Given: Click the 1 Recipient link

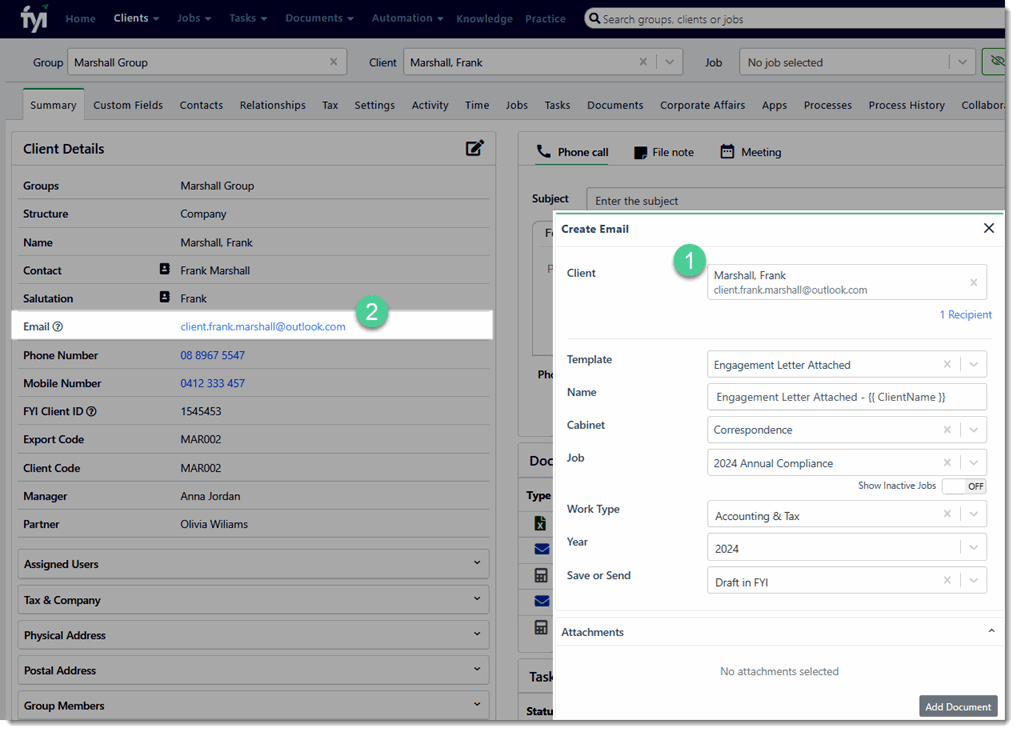Looking at the screenshot, I should 965,314.
